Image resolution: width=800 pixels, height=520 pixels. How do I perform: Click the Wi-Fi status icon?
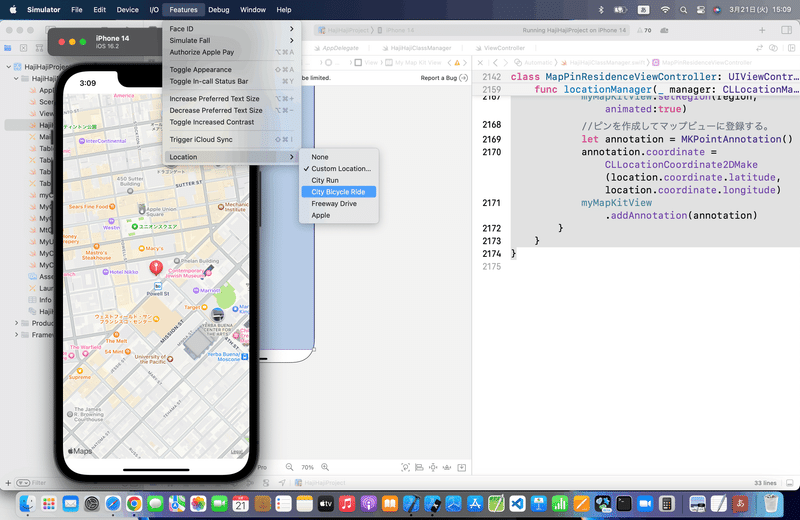(665, 10)
